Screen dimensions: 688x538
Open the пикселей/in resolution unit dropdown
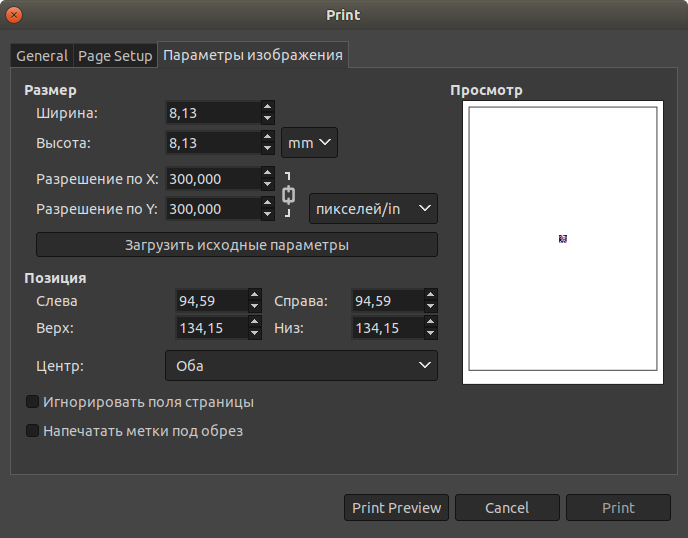coord(373,209)
